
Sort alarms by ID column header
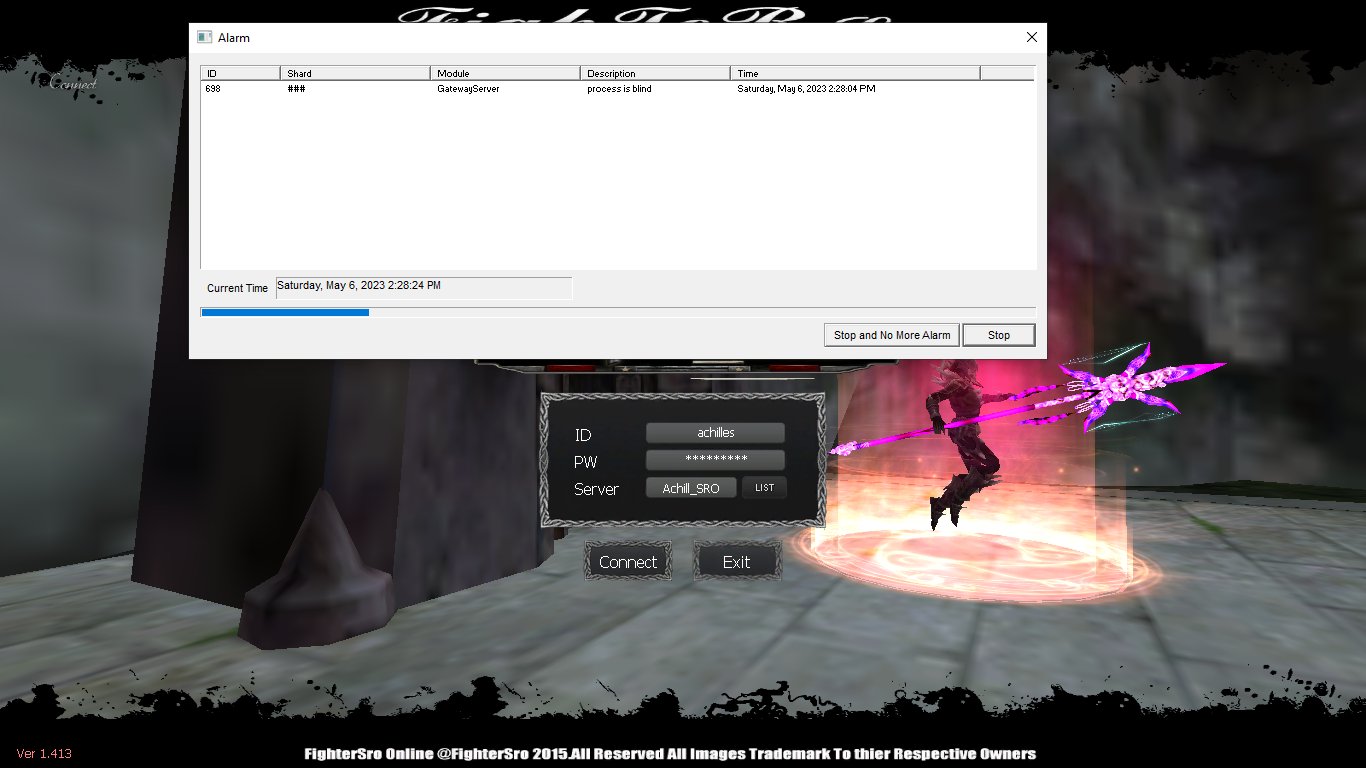pyautogui.click(x=241, y=73)
